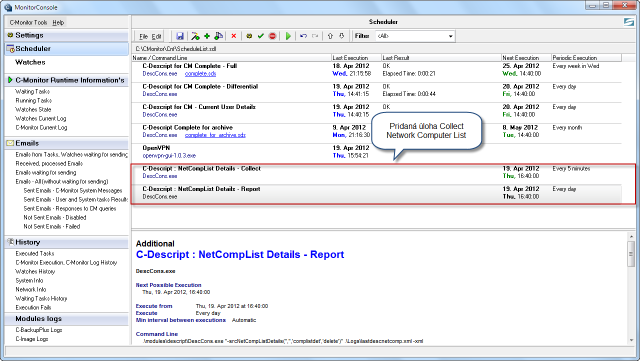Open Waiting Tasks in sidebar

[32, 91]
